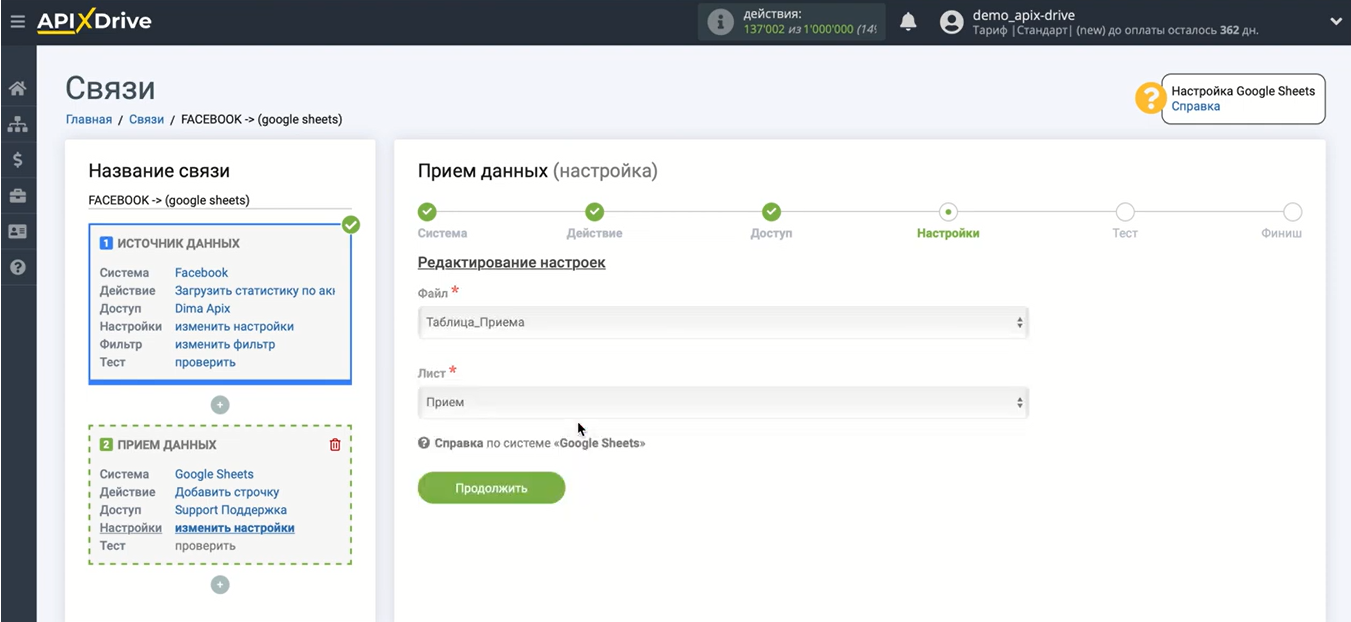Click receiver изменить настройки link
The width and height of the screenshot is (1351, 622).
coord(234,528)
